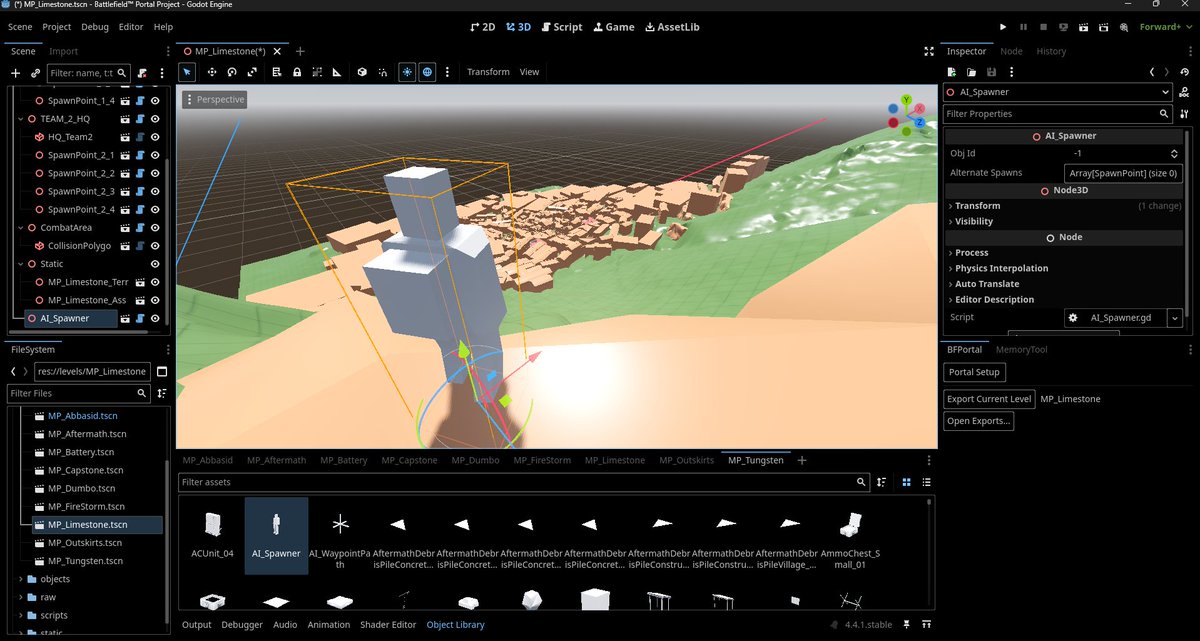Open the sun preview settings icon
The height and width of the screenshot is (641, 1200).
coord(407,72)
